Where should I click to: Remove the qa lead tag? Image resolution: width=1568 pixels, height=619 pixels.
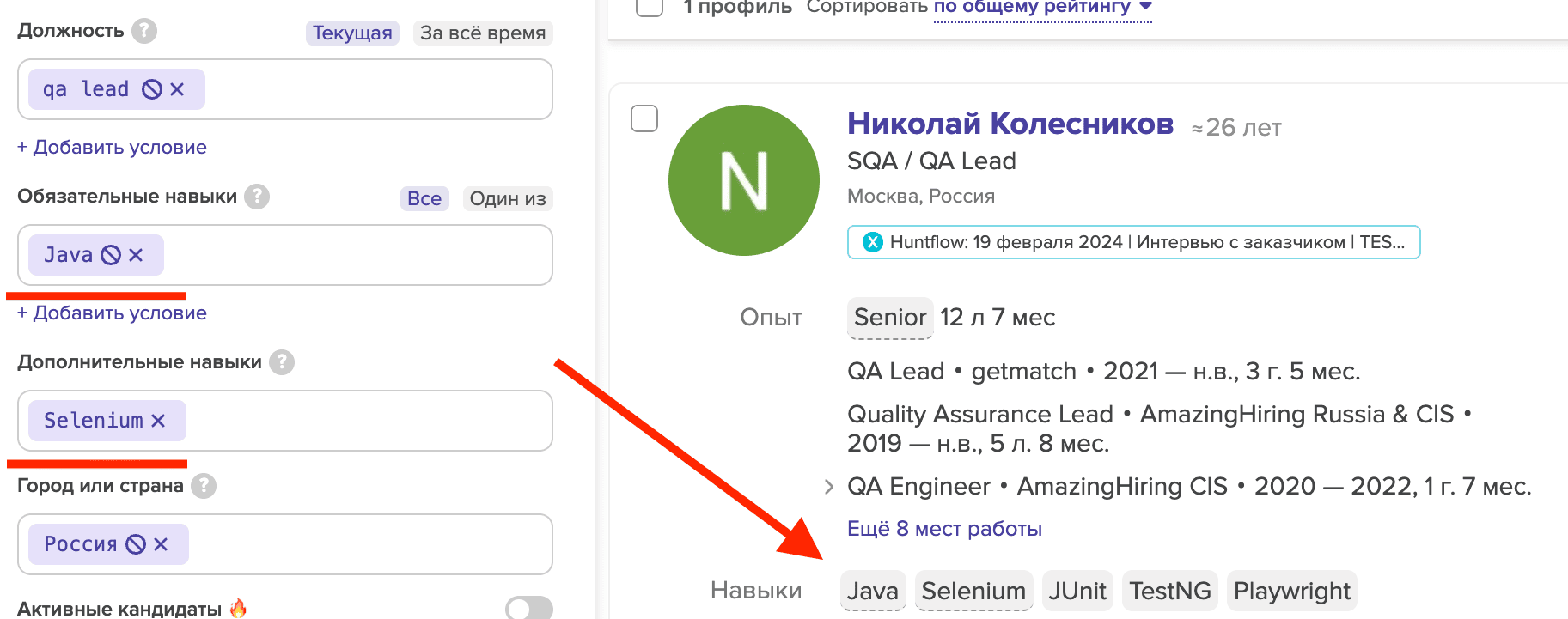click(x=177, y=89)
